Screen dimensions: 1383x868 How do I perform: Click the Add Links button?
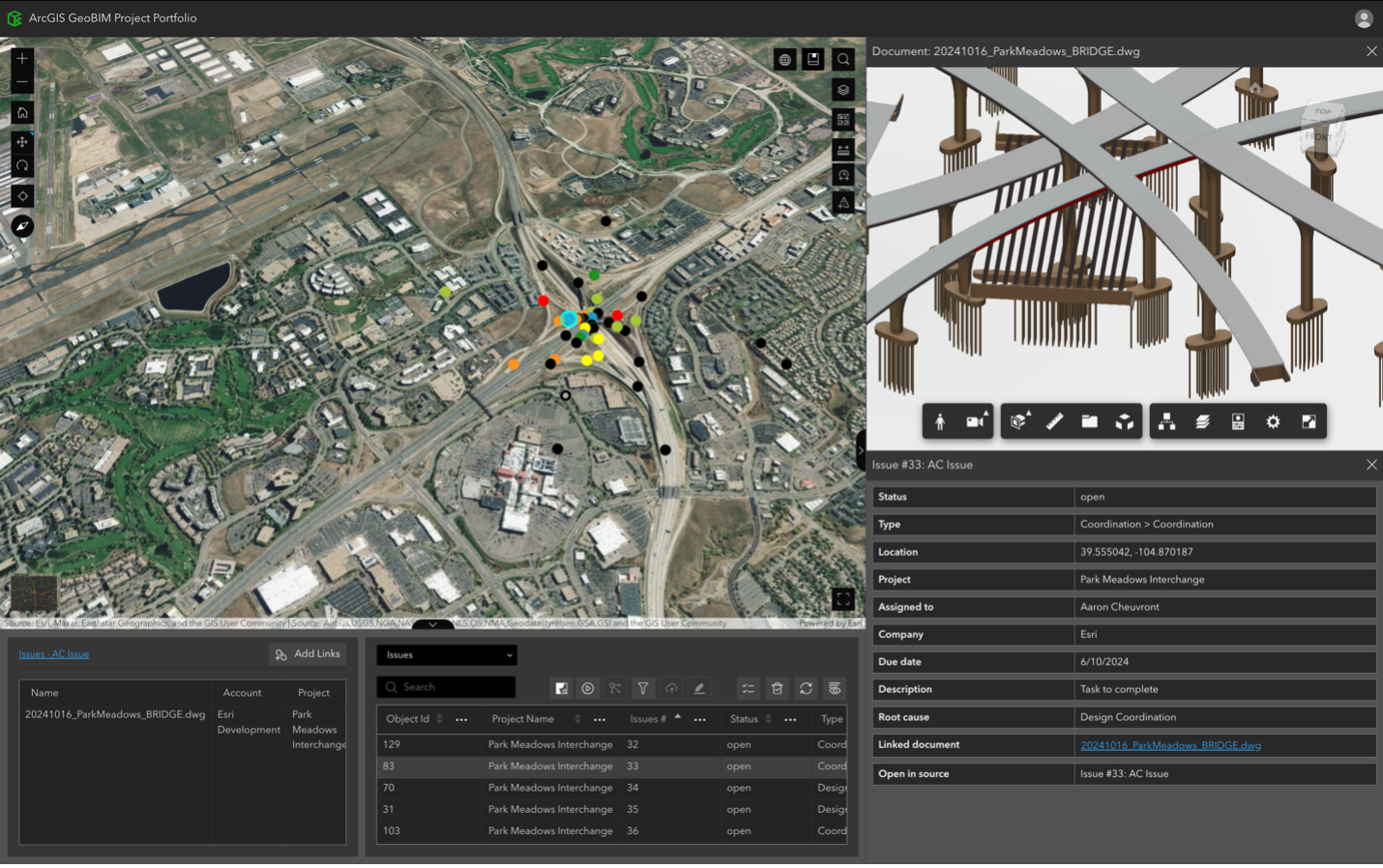coord(307,654)
